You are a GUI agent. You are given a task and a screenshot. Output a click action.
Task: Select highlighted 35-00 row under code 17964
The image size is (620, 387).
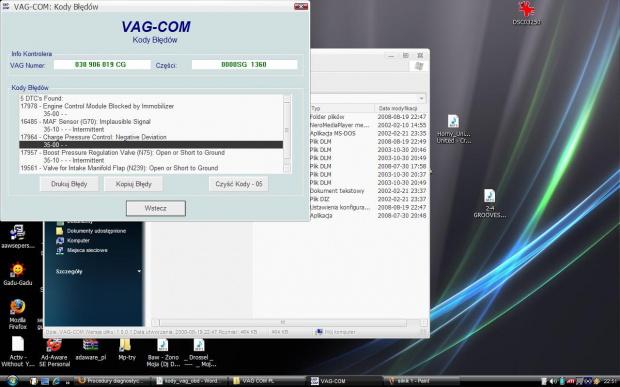pos(151,145)
